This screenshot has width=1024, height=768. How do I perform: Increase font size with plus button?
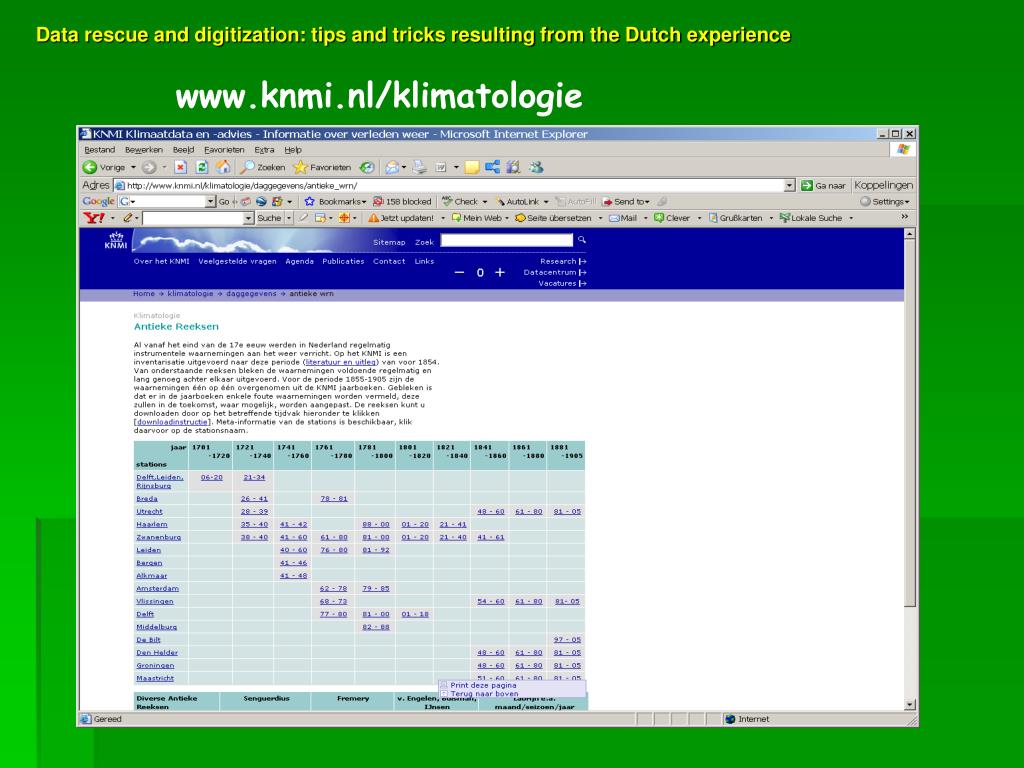pyautogui.click(x=500, y=272)
